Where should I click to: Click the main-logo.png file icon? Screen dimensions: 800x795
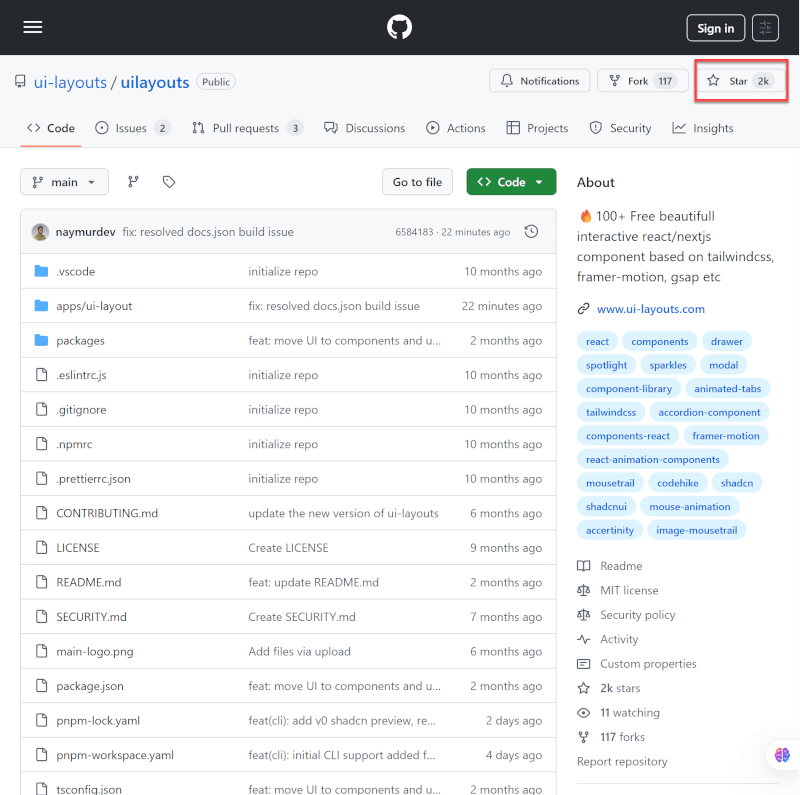(x=41, y=651)
